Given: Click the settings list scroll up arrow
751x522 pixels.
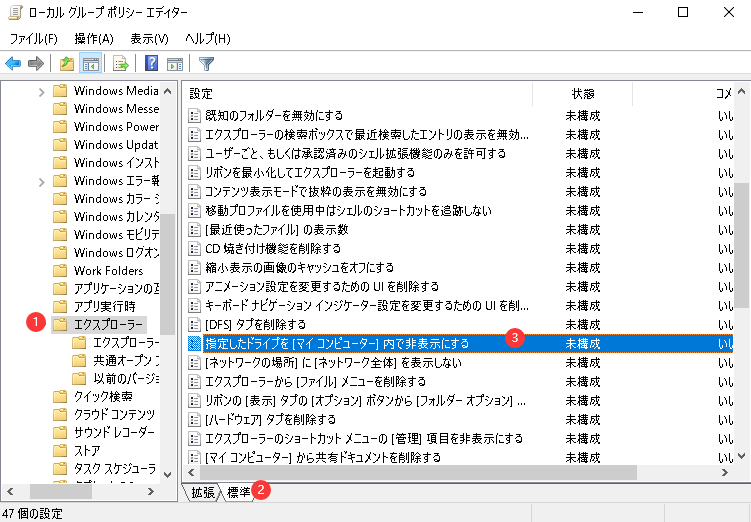Looking at the screenshot, I should pyautogui.click(x=741, y=91).
